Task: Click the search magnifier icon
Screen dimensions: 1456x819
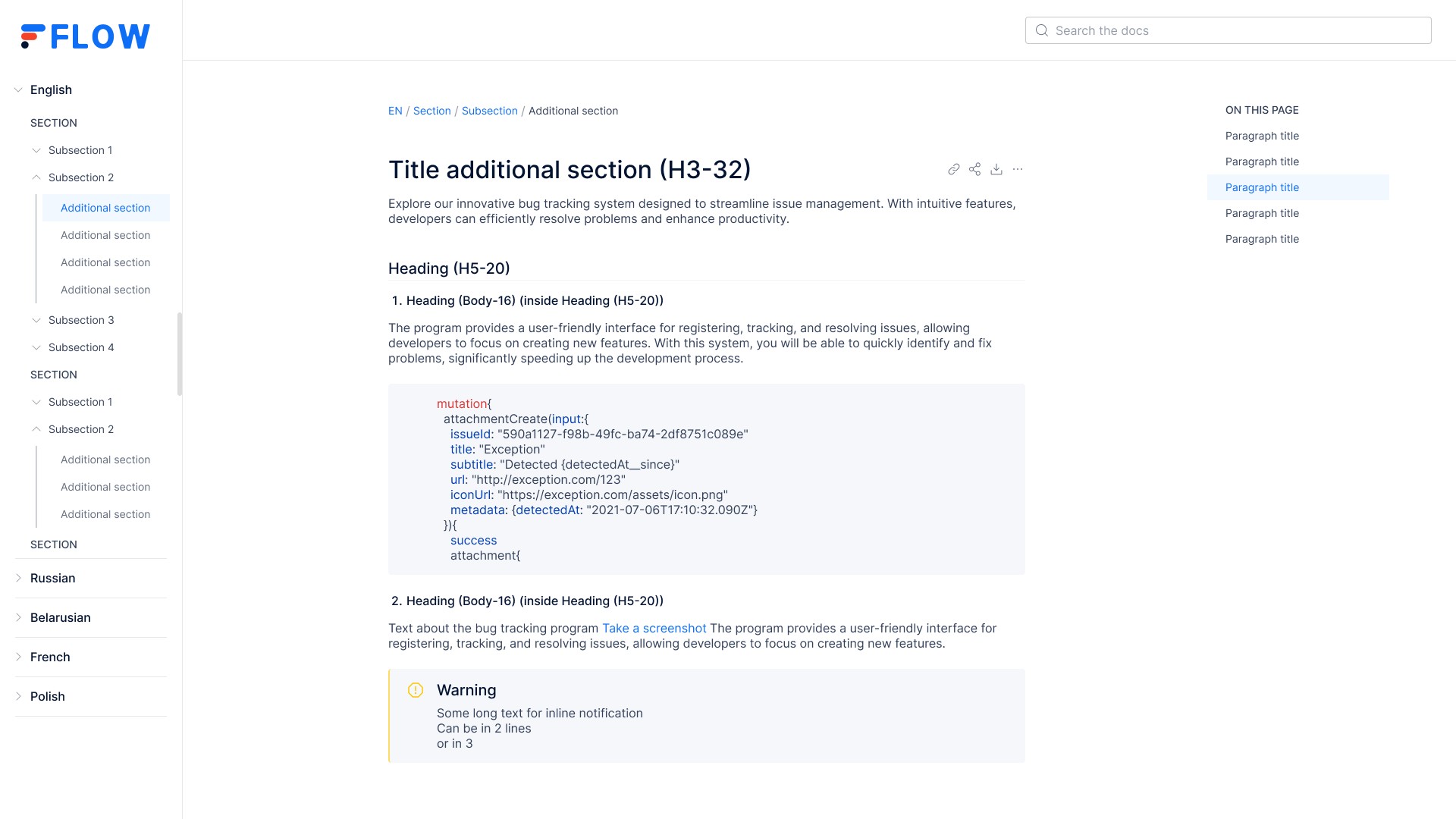Action: [1042, 30]
